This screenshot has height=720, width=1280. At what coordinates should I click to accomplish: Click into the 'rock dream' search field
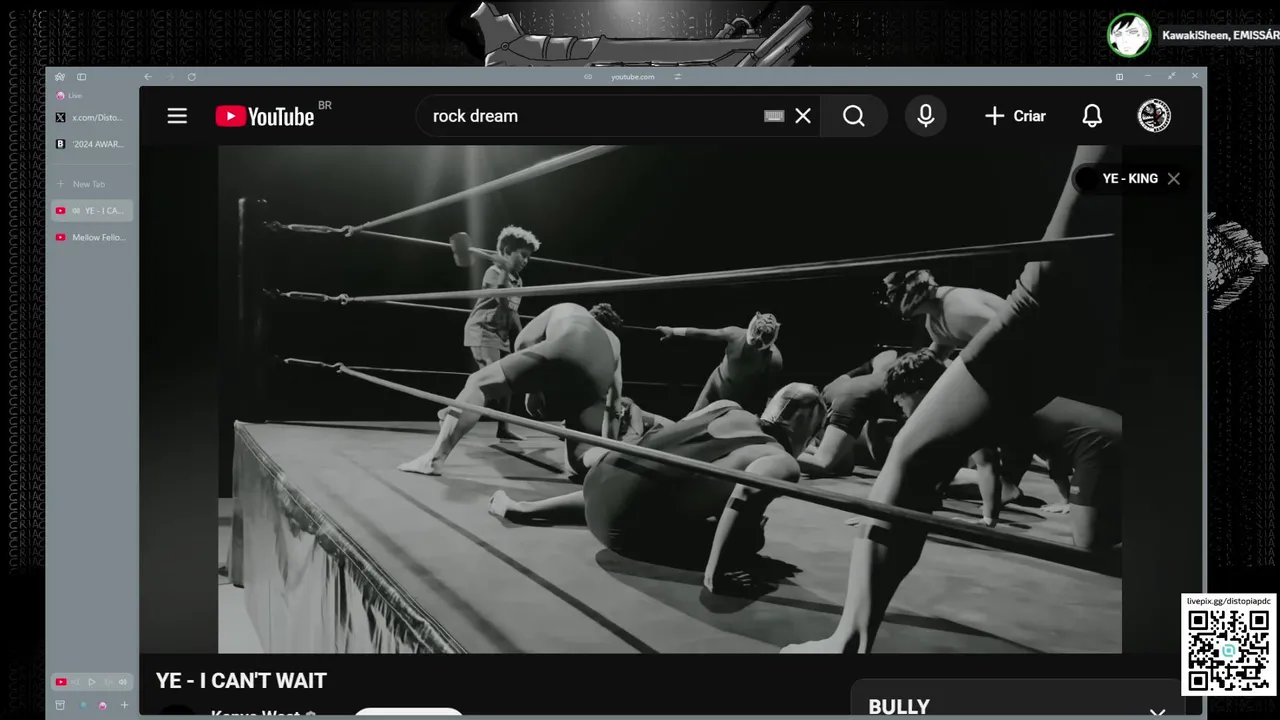[x=590, y=116]
